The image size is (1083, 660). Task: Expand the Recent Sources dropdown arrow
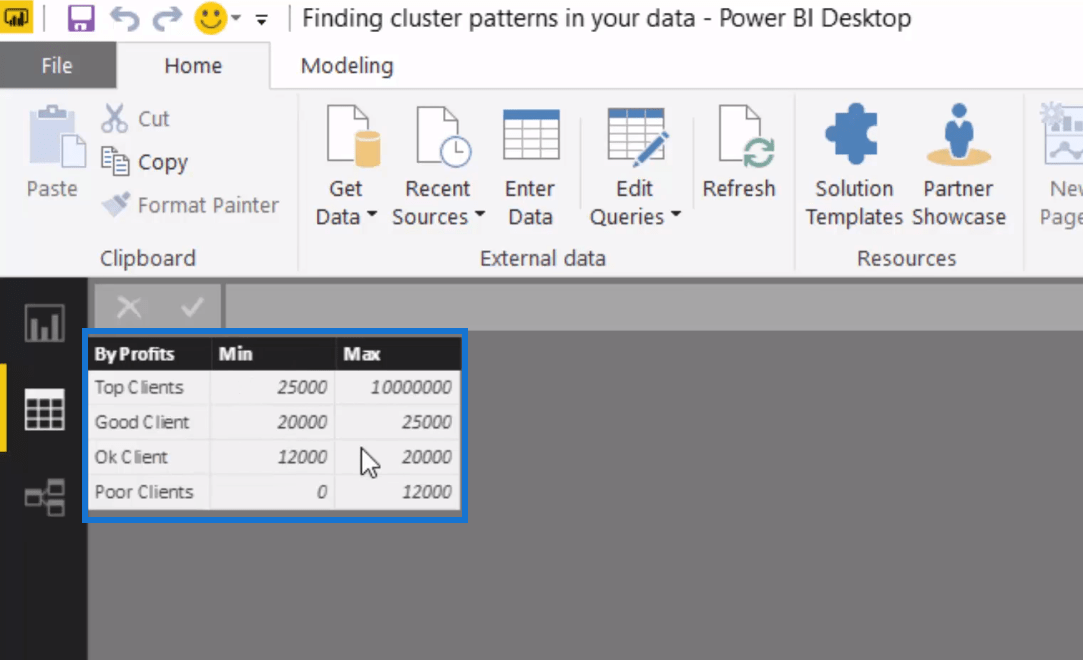coord(479,215)
